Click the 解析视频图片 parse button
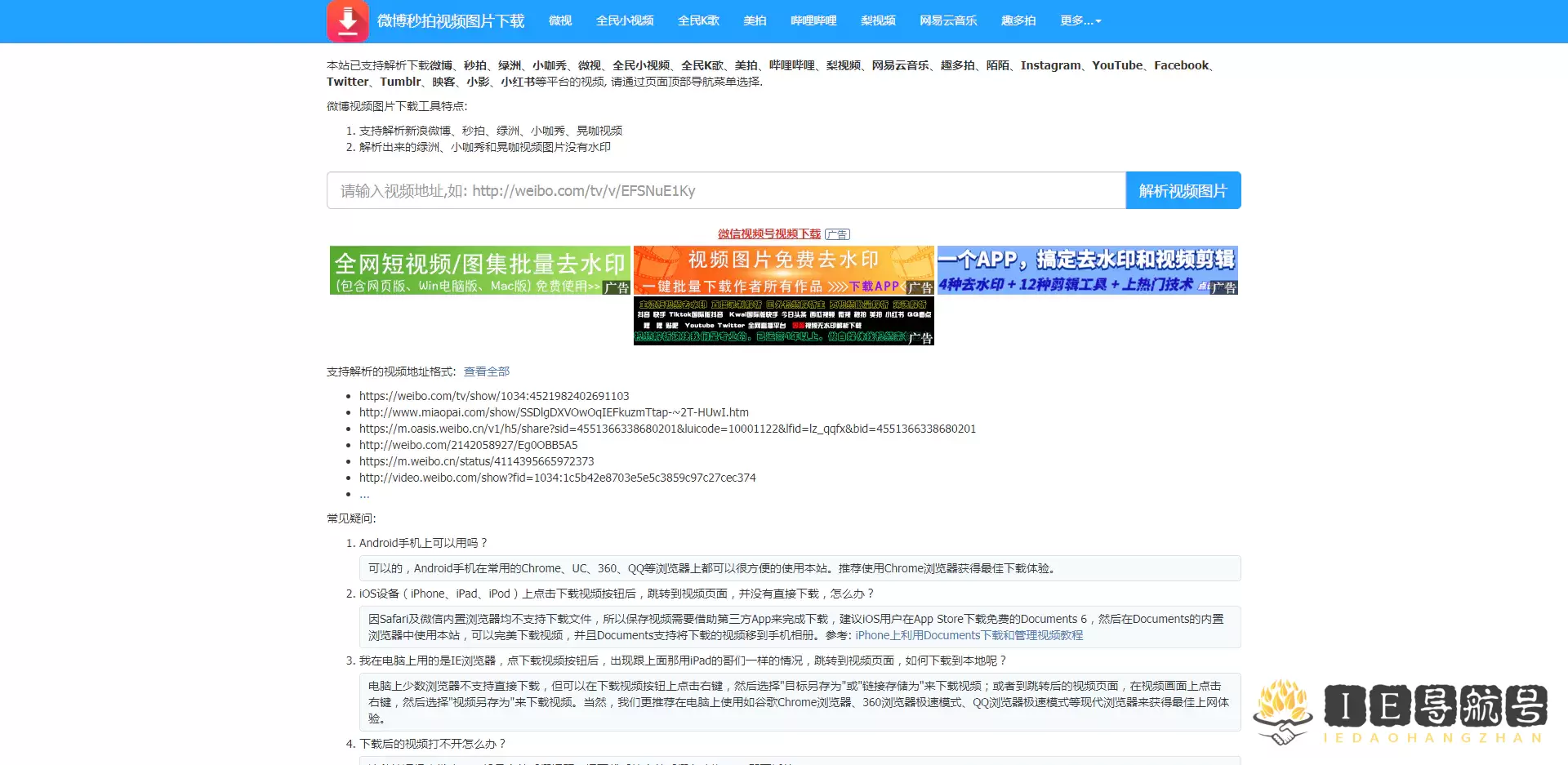 coord(1183,190)
